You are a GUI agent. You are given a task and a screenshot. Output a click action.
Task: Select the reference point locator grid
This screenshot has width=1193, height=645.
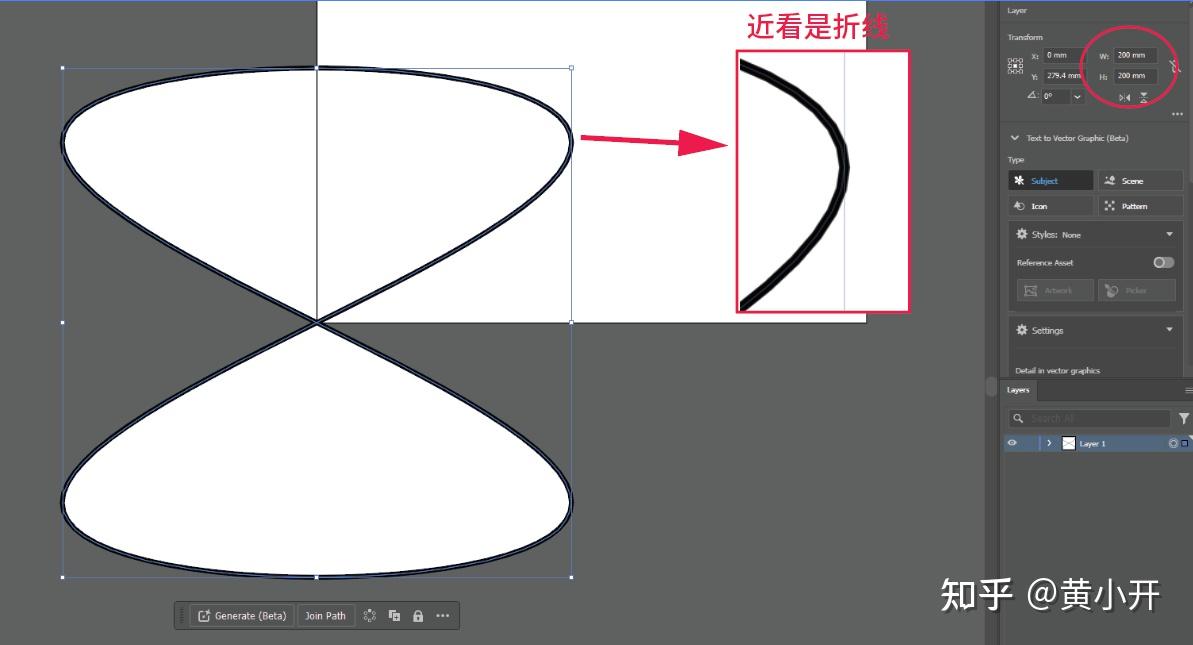pyautogui.click(x=1016, y=66)
